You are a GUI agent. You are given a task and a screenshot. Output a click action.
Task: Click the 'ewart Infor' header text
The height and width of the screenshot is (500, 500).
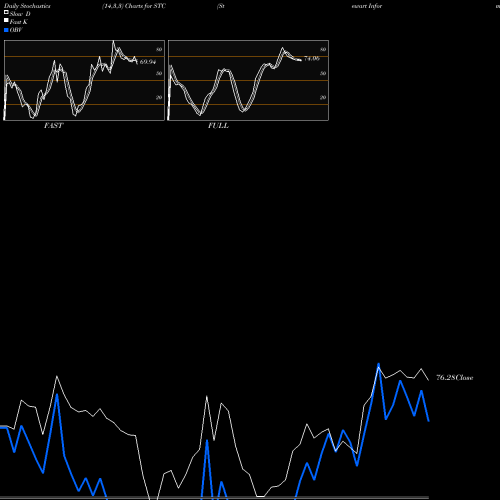point(367,6)
